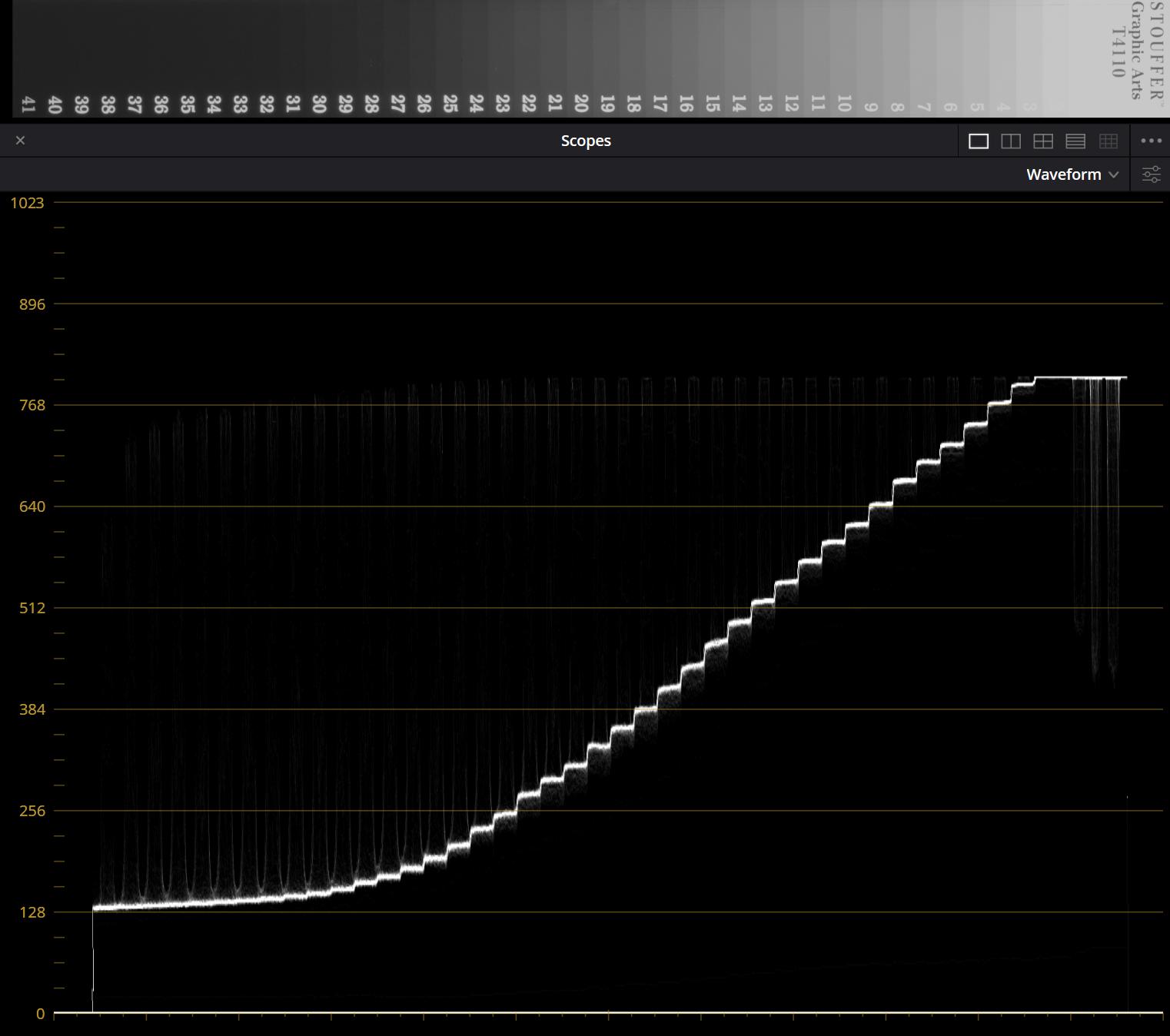1170x1036 pixels.
Task: Click the 128 scale label
Action: point(32,912)
